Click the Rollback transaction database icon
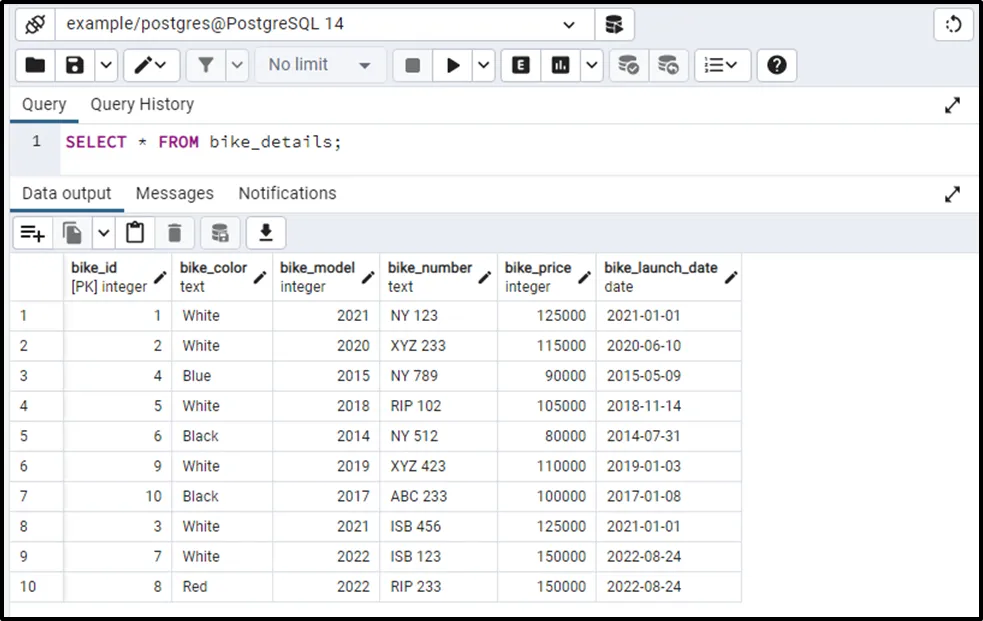Screen dimensions: 983x621 668,65
